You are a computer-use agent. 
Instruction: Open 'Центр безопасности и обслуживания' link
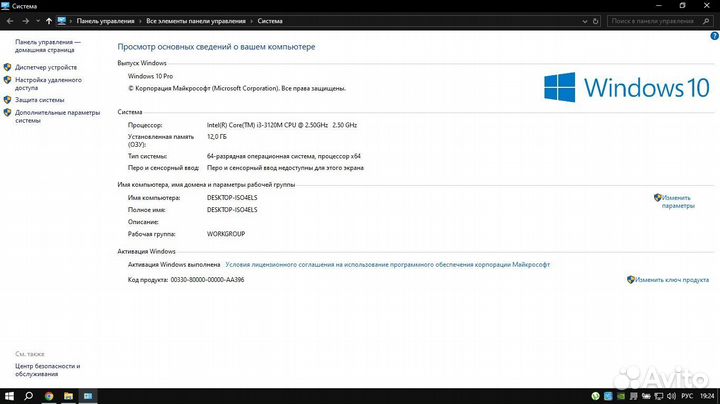47,370
